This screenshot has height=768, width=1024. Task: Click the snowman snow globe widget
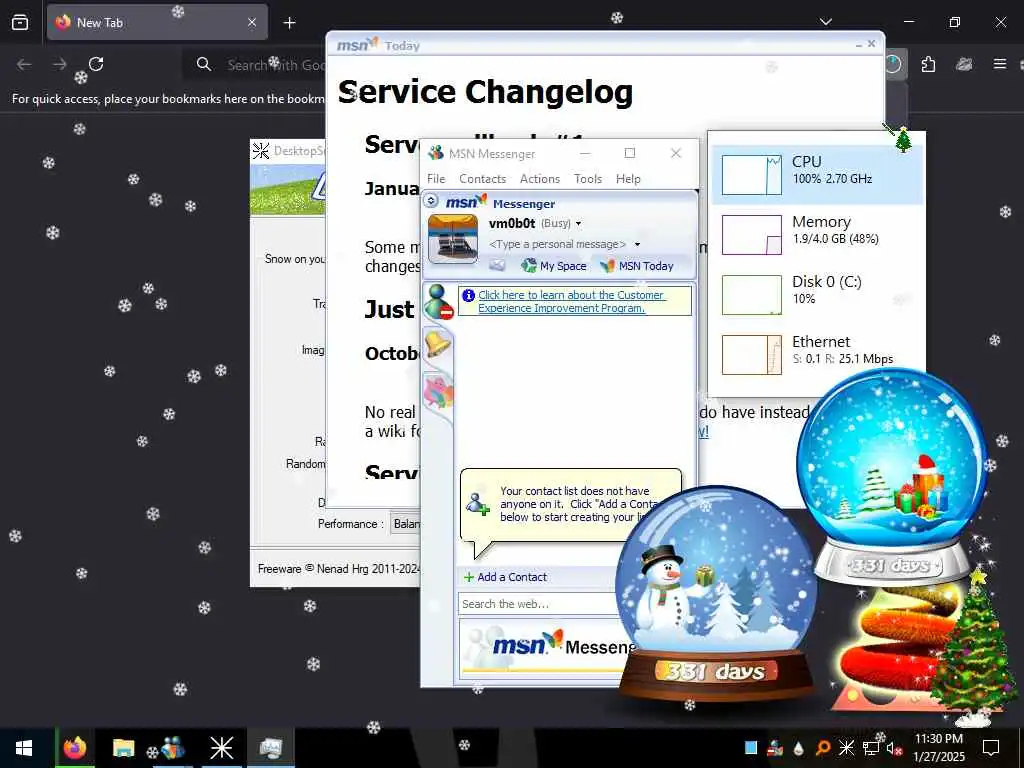(716, 594)
